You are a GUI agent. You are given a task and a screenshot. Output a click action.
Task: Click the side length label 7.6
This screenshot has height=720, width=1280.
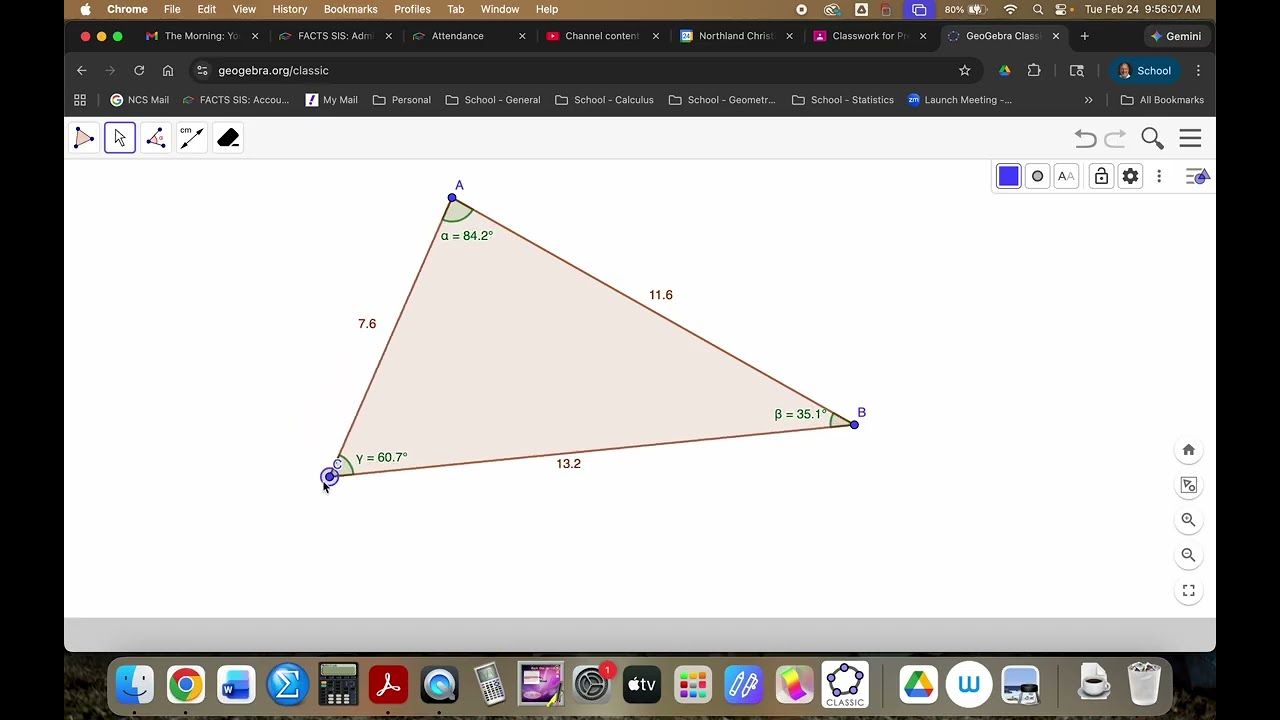367,324
